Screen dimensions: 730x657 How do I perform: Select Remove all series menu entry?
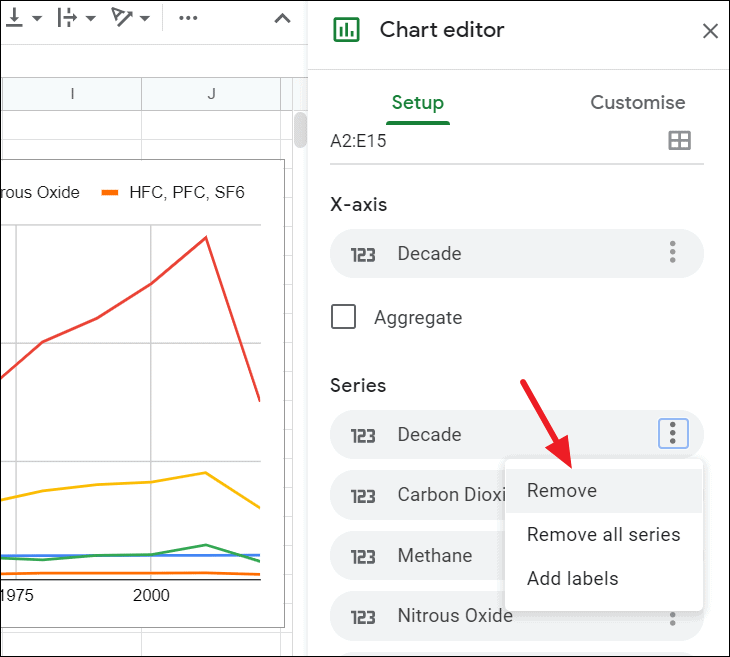604,535
